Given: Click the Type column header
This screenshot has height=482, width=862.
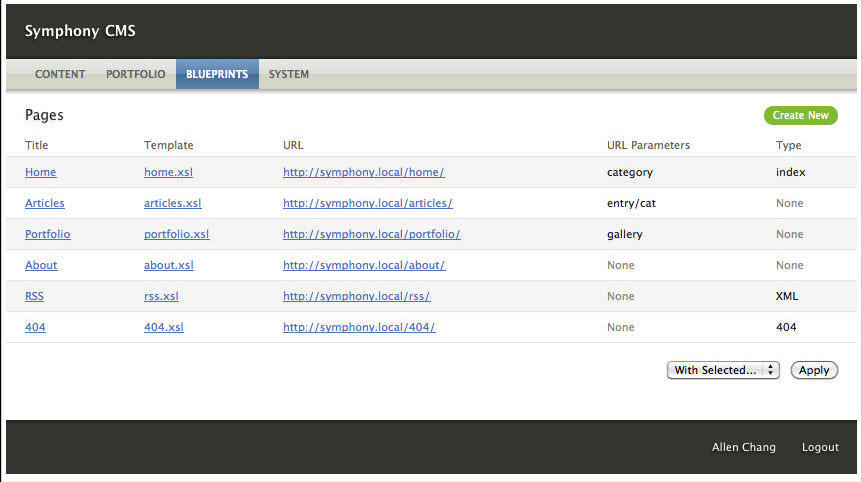Looking at the screenshot, I should (788, 145).
